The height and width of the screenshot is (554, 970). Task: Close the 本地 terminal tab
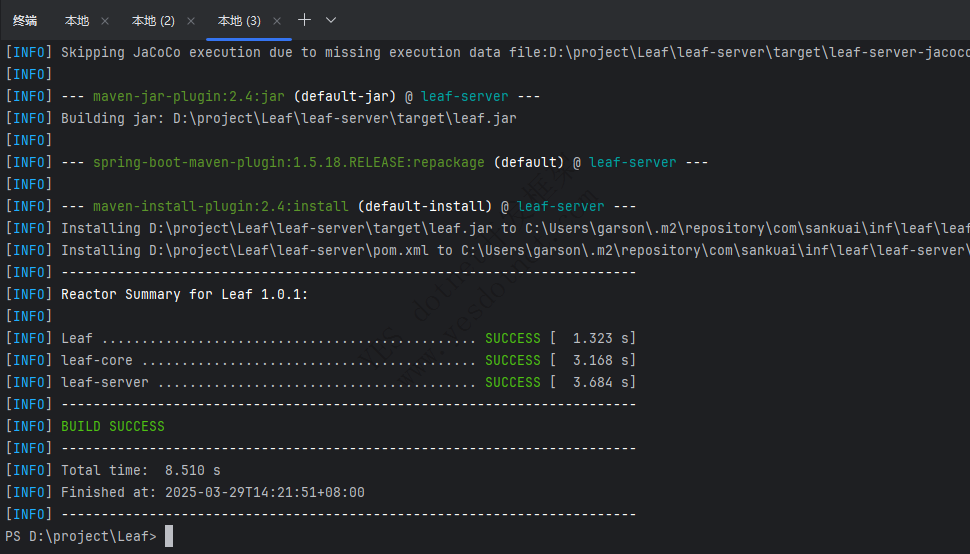[105, 21]
